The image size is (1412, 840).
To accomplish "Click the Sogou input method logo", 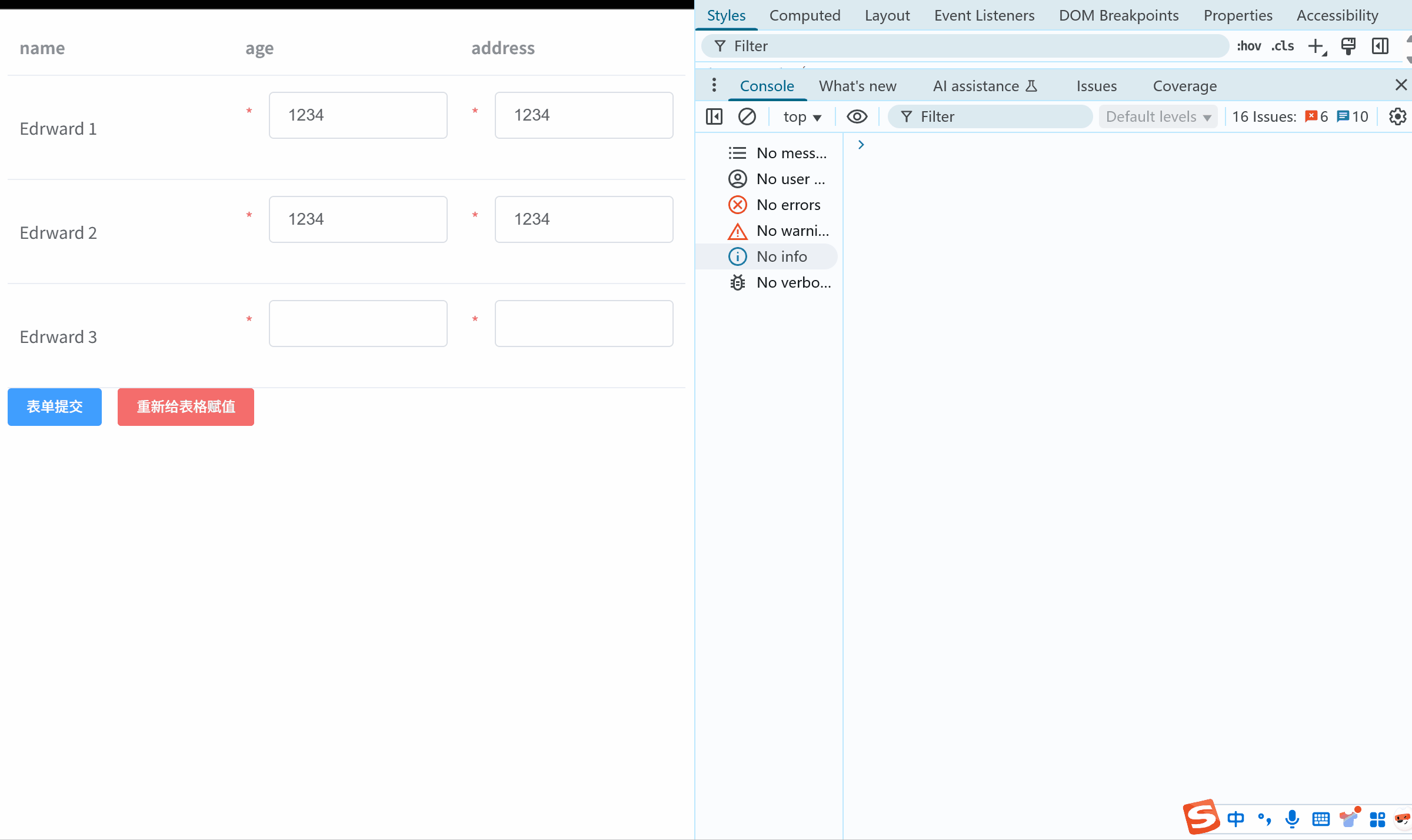I will (x=1200, y=817).
